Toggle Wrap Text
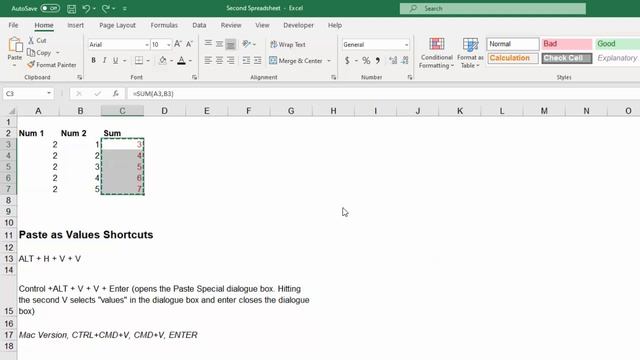The width and height of the screenshot is (640, 360). point(288,44)
